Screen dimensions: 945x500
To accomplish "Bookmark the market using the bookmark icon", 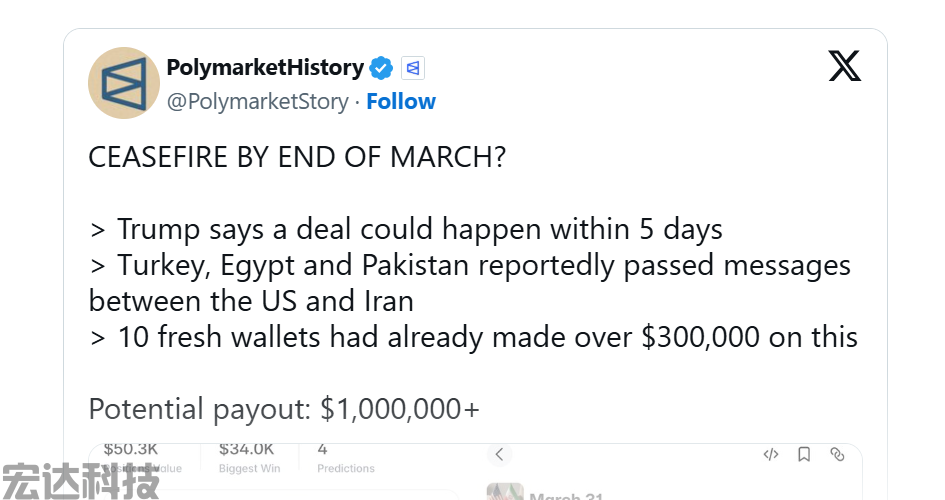I will coord(804,455).
